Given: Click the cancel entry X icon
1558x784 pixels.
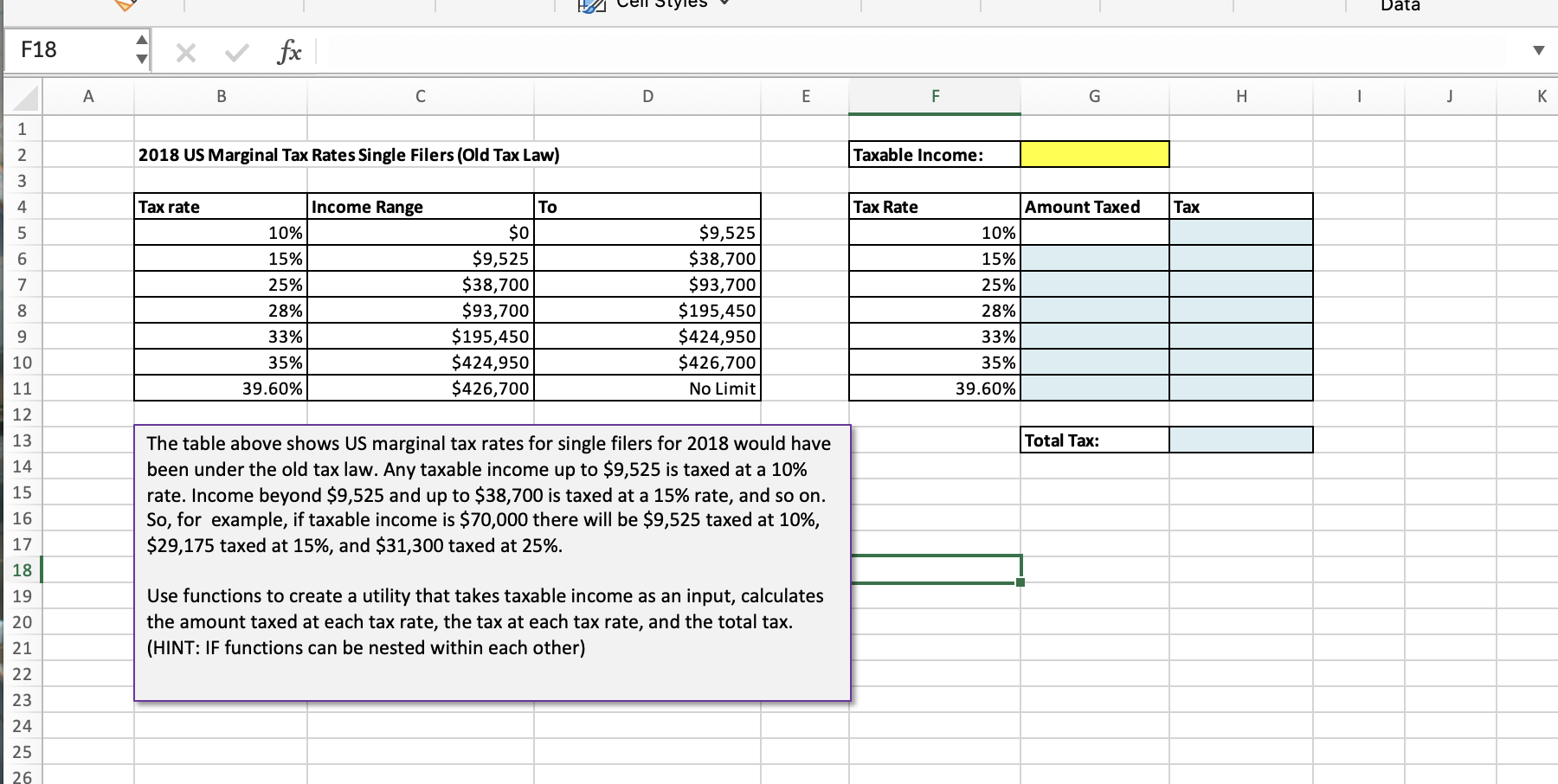Looking at the screenshot, I should click(185, 54).
